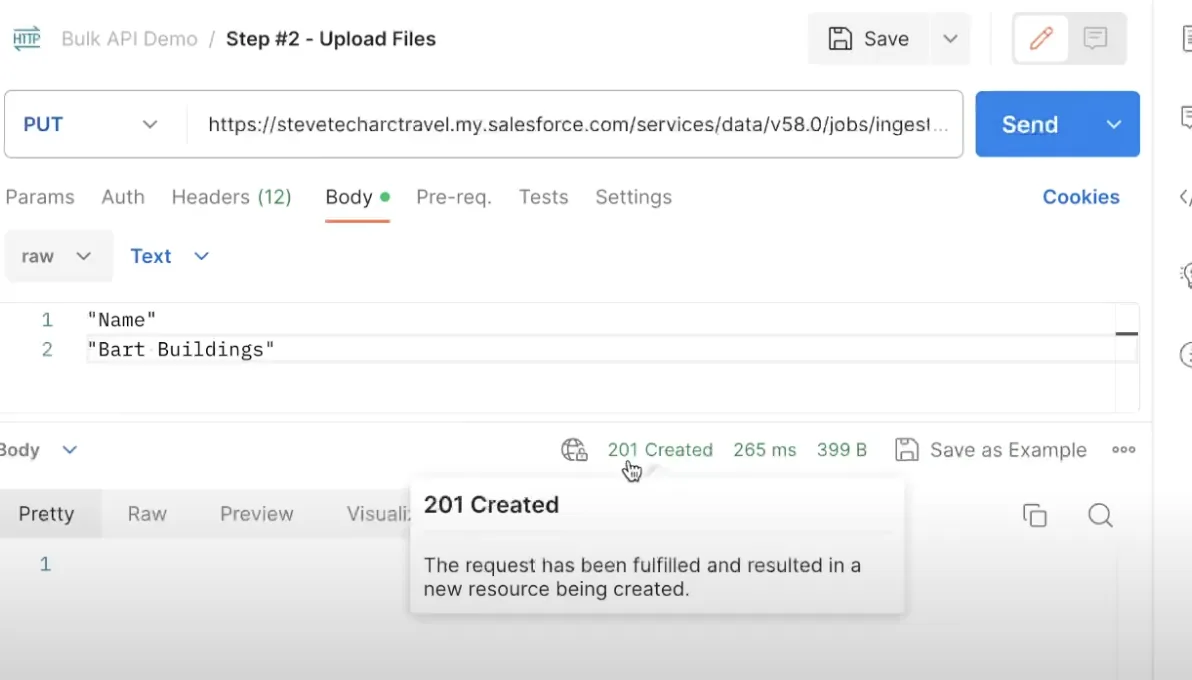Expand the Save options dropdown arrow
This screenshot has width=1192, height=680.
pyautogui.click(x=950, y=38)
